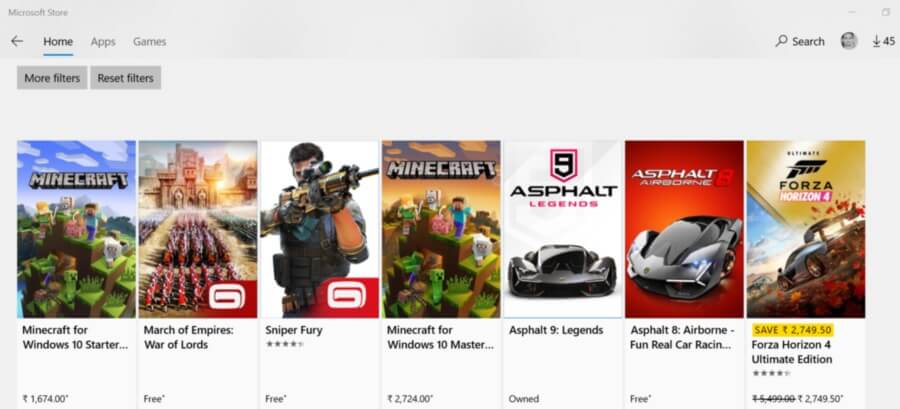Viewport: 900px width, 409px height.
Task: Switch to the Apps tab
Action: [x=103, y=42]
